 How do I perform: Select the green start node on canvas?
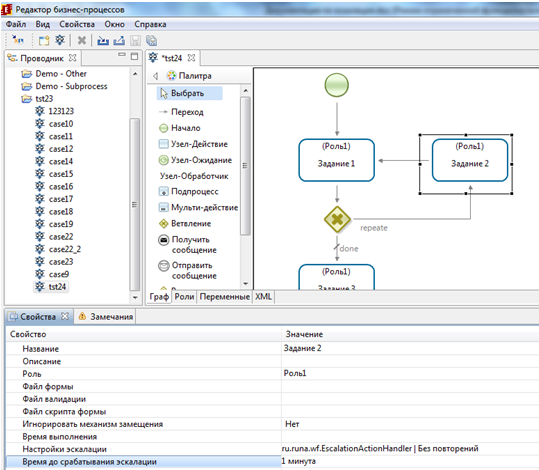tap(337, 85)
